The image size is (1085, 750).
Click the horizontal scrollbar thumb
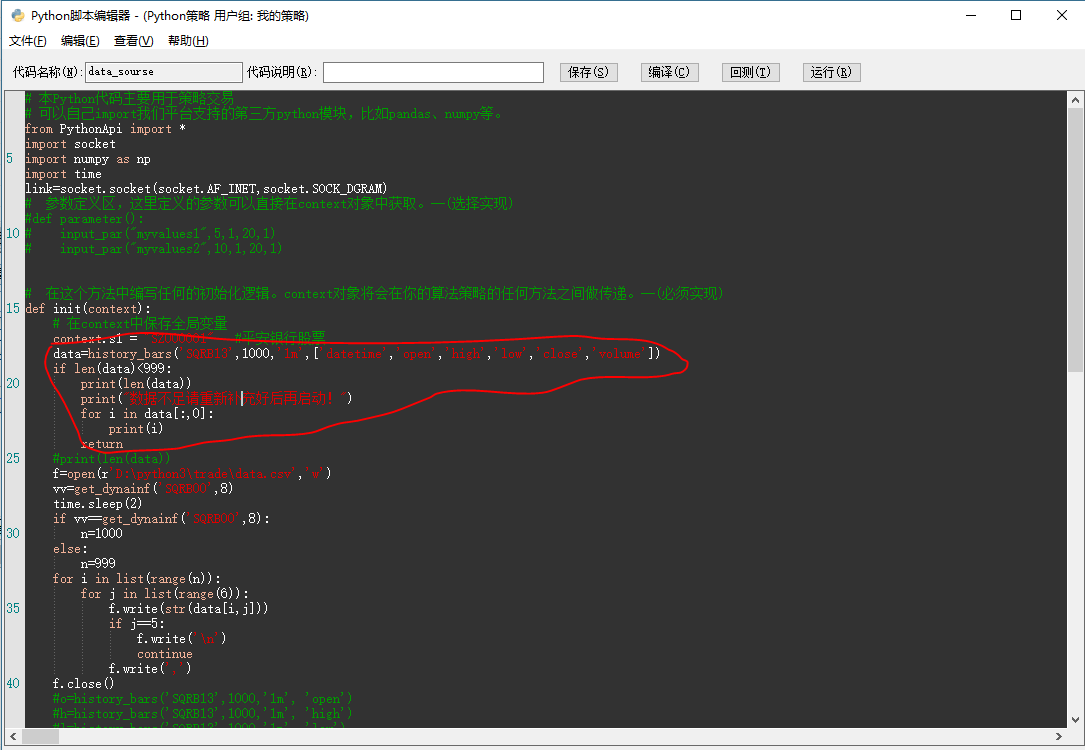41,737
